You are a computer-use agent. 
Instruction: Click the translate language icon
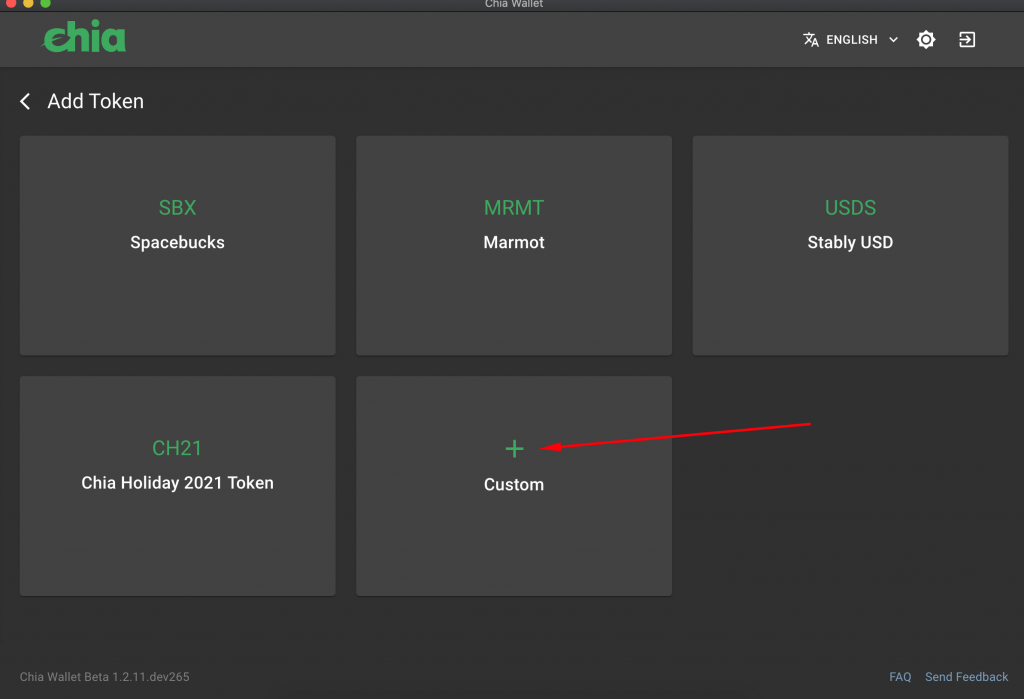coord(810,40)
